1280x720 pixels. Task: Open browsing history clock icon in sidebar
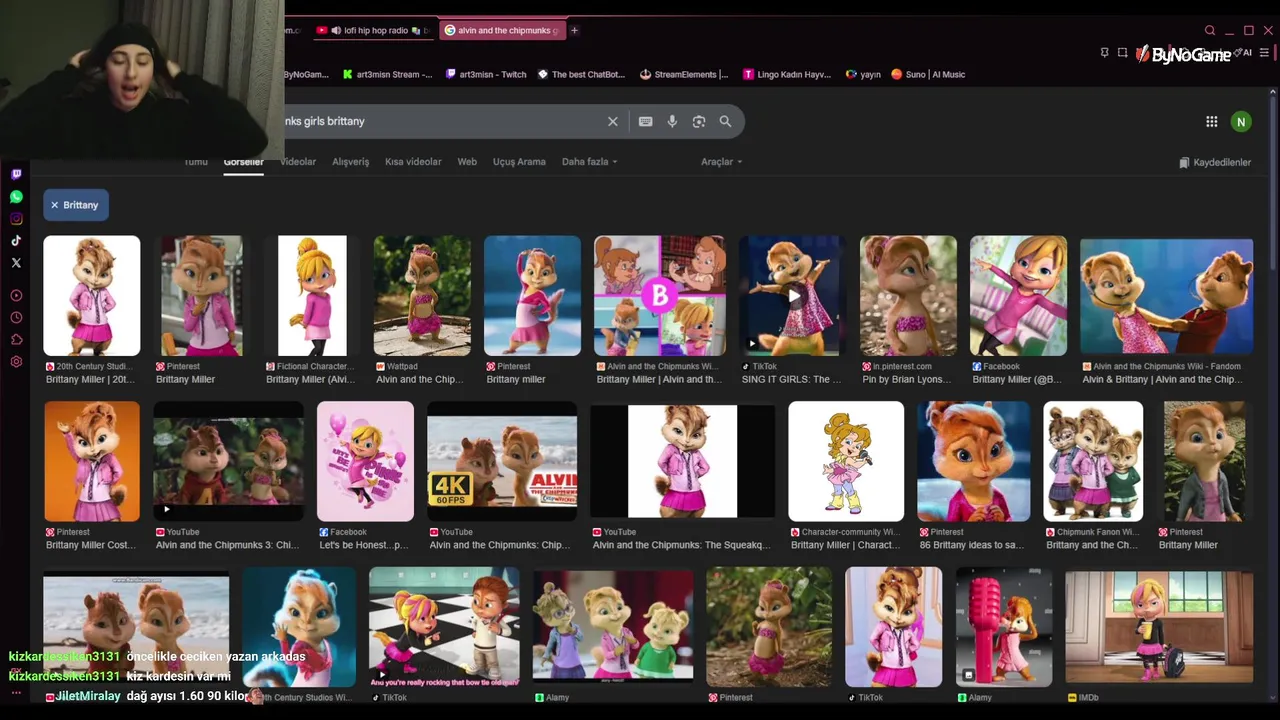point(16,318)
